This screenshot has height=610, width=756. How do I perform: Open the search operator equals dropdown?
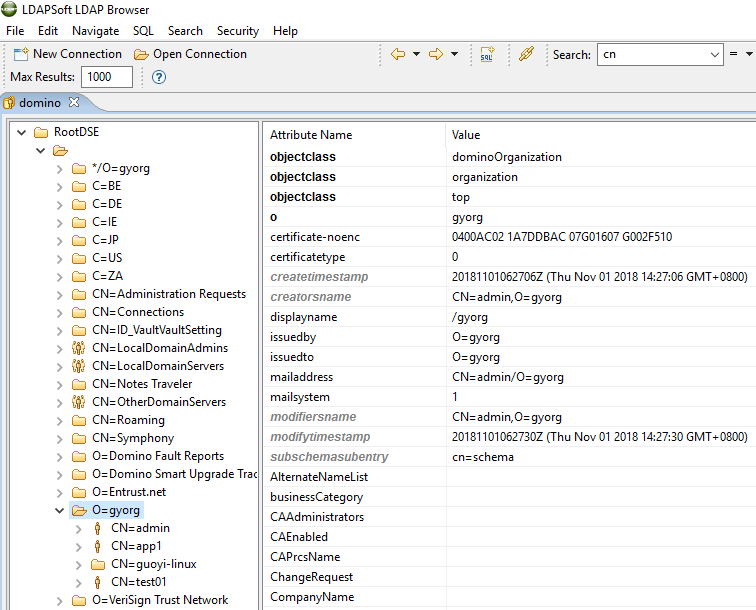(749, 54)
